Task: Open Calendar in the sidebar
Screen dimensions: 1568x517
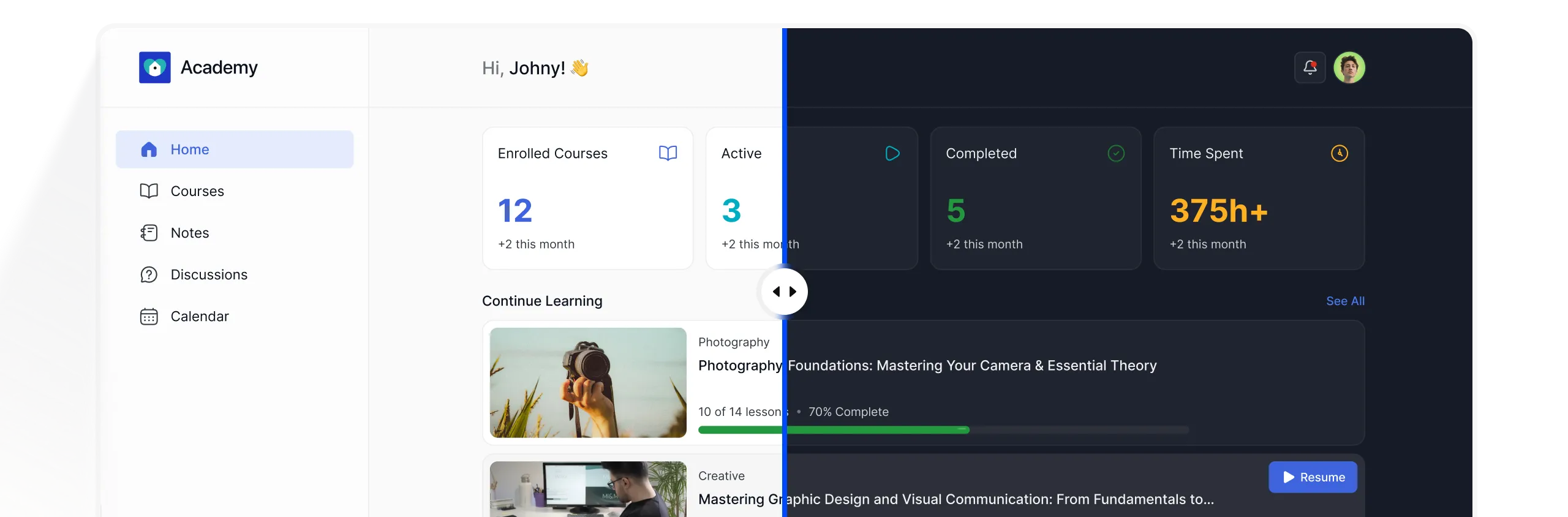Action: (235, 316)
